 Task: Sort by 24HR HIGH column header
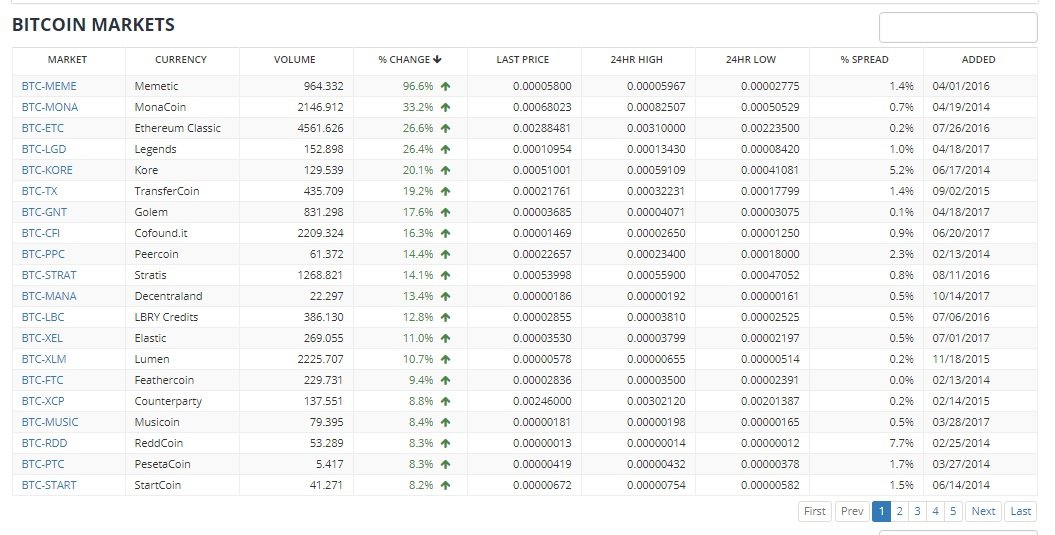[x=636, y=59]
